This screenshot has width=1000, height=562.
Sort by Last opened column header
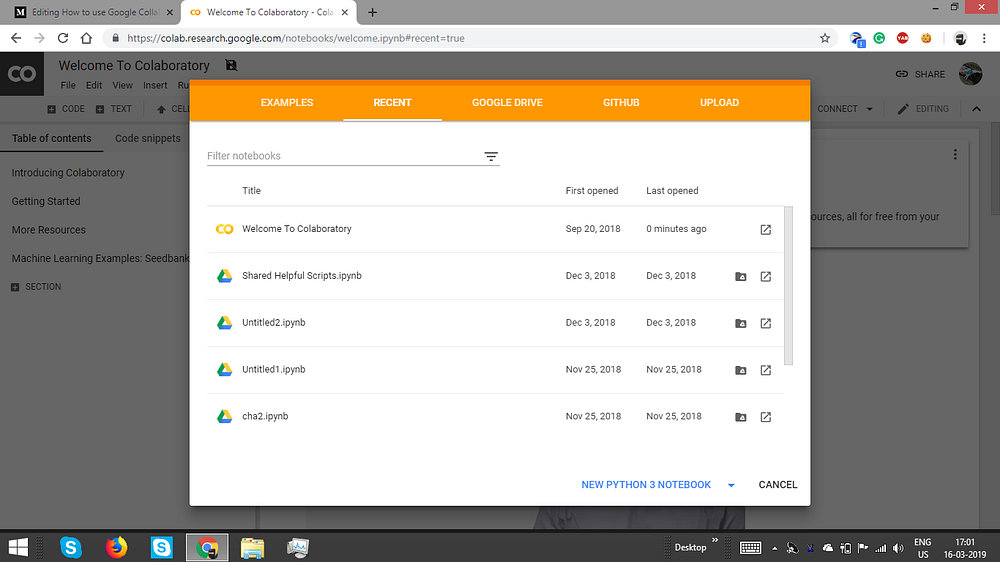[x=672, y=191]
